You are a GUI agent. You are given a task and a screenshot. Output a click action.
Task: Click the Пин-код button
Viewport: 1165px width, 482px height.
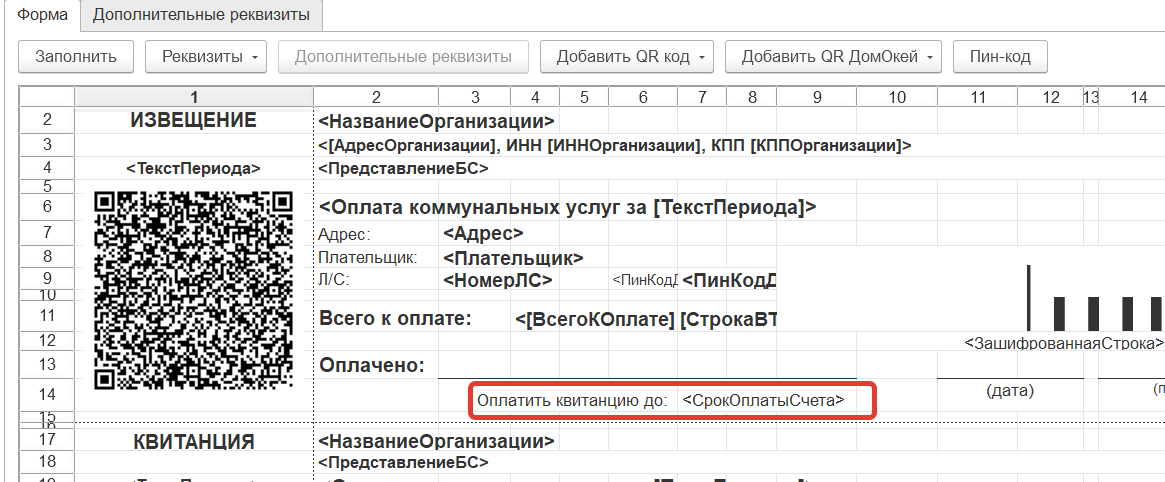click(1000, 57)
